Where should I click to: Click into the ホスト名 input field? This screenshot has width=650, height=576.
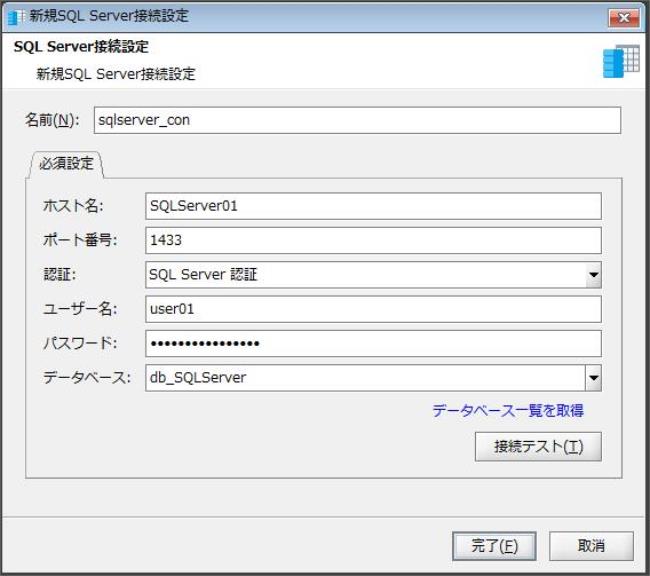(372, 205)
